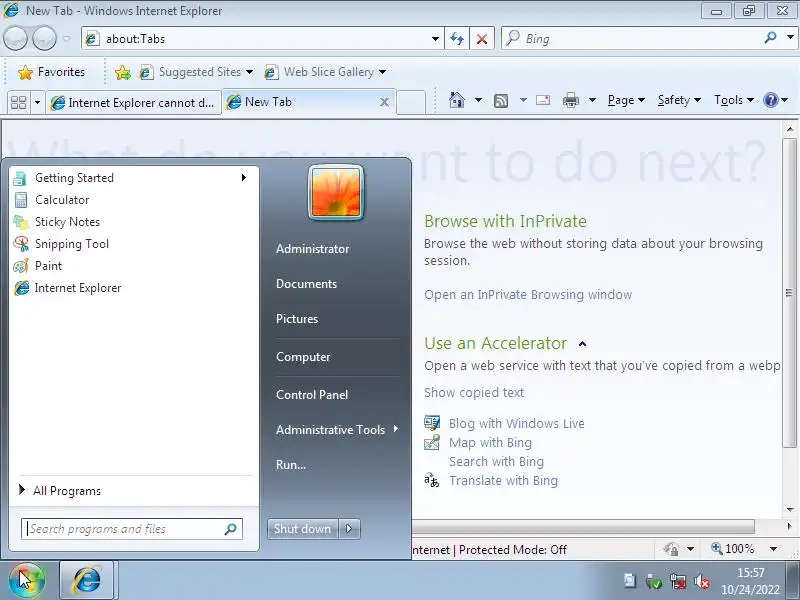Click the Blog with Windows Live icon

click(432, 423)
